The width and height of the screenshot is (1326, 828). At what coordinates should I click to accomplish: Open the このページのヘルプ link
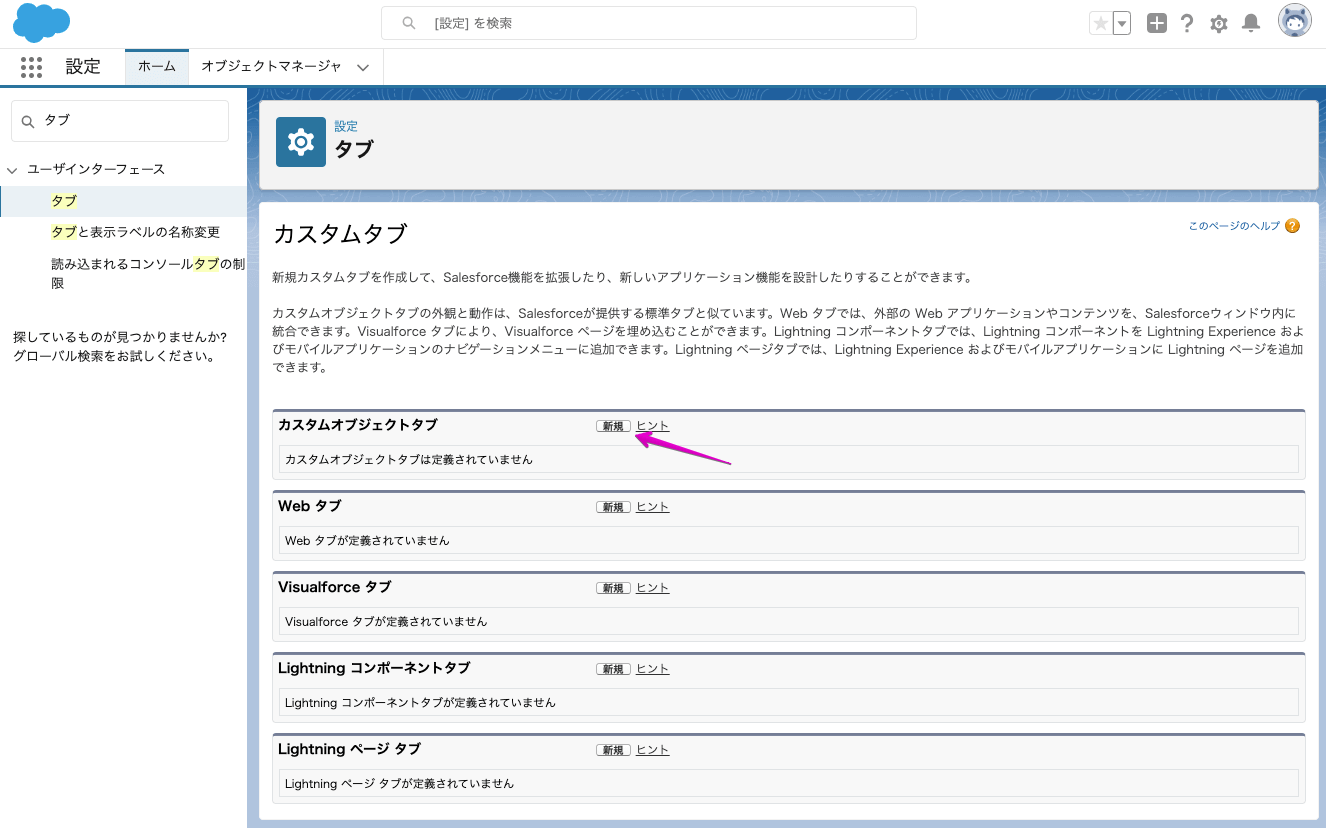click(x=1234, y=226)
